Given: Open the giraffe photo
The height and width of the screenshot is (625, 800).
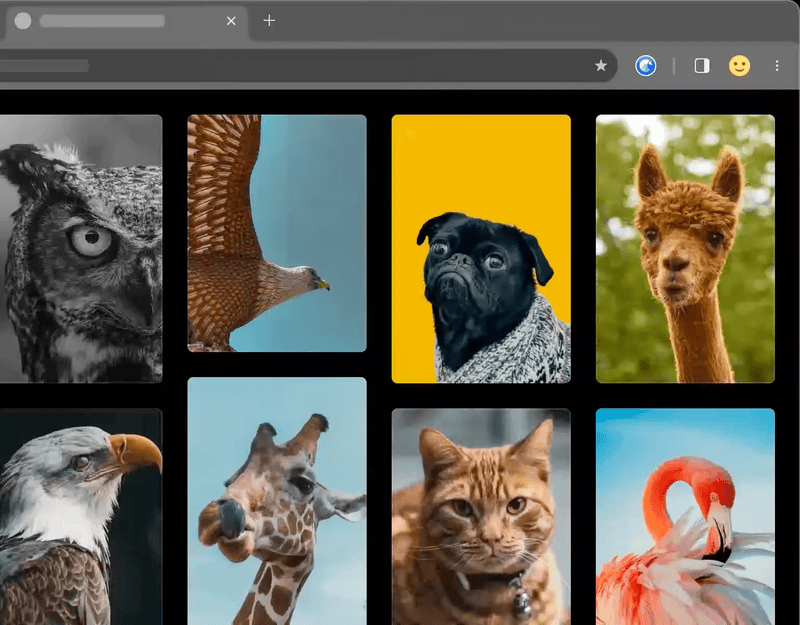Looking at the screenshot, I should (277, 500).
